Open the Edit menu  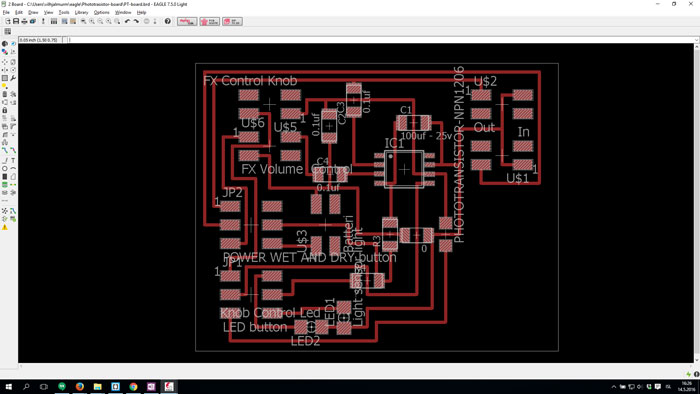coord(19,12)
